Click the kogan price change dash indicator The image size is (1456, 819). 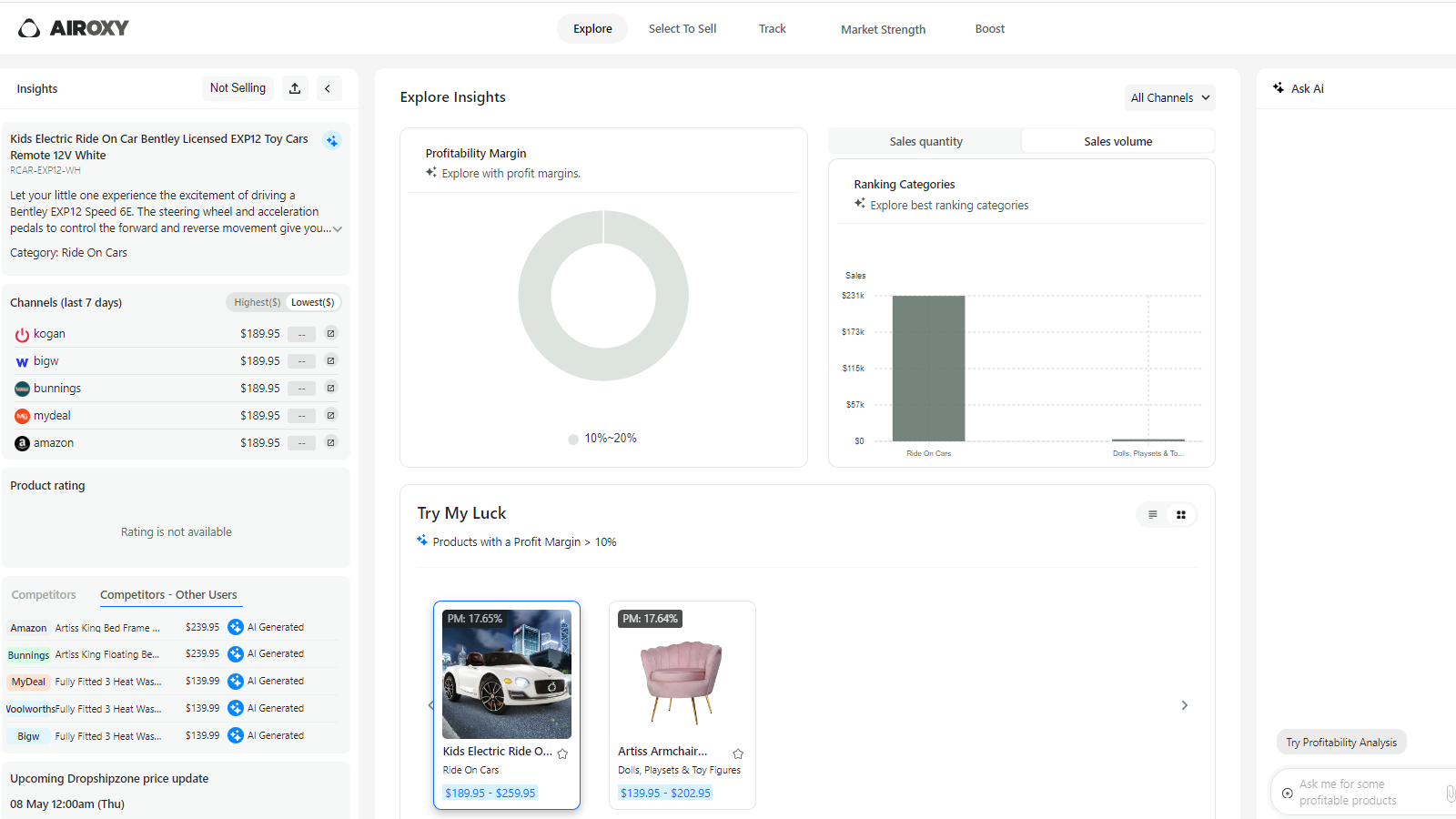click(302, 334)
